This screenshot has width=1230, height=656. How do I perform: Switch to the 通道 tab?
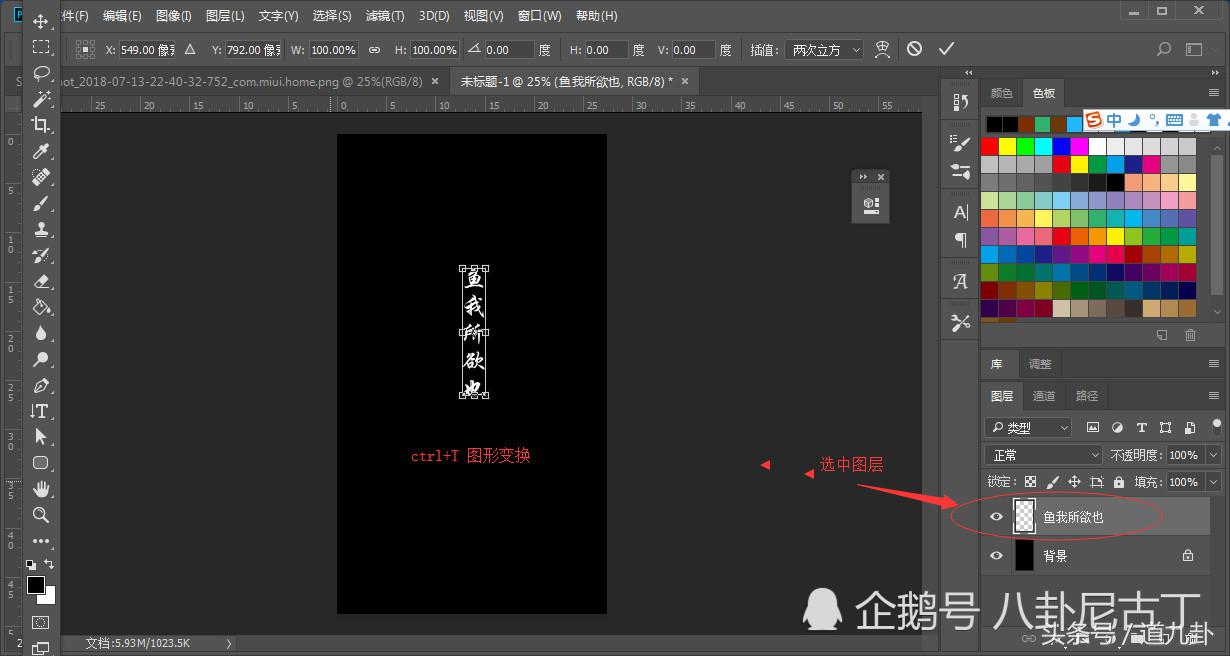click(1044, 395)
